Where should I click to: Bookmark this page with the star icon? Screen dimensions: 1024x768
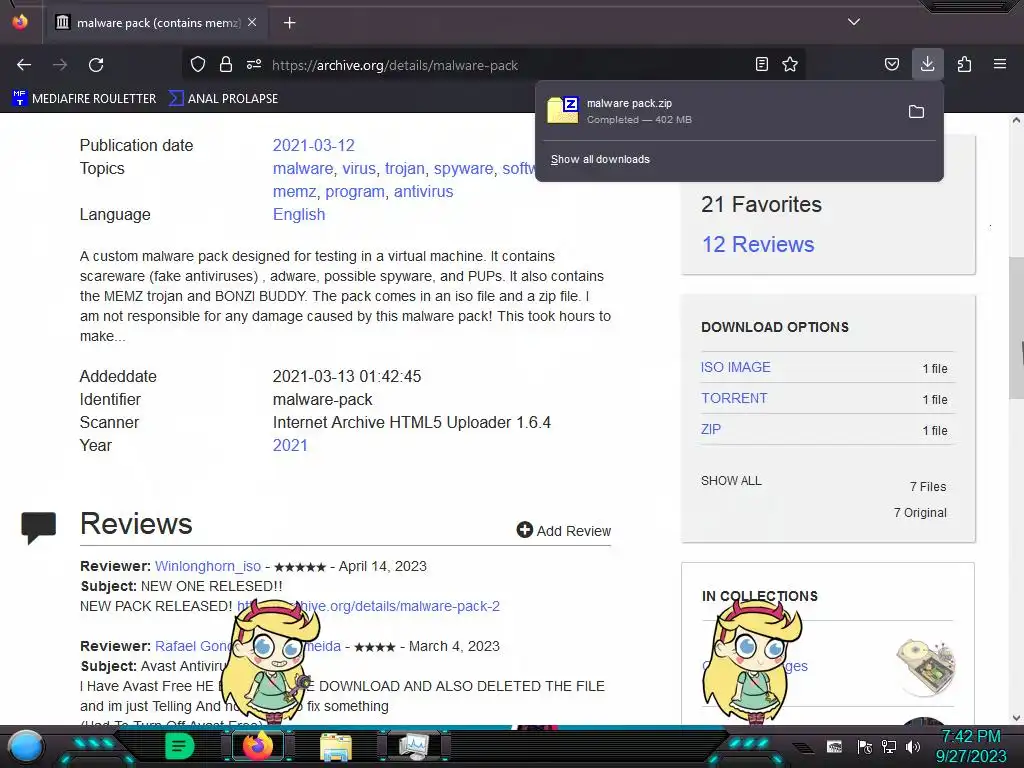[x=790, y=64]
